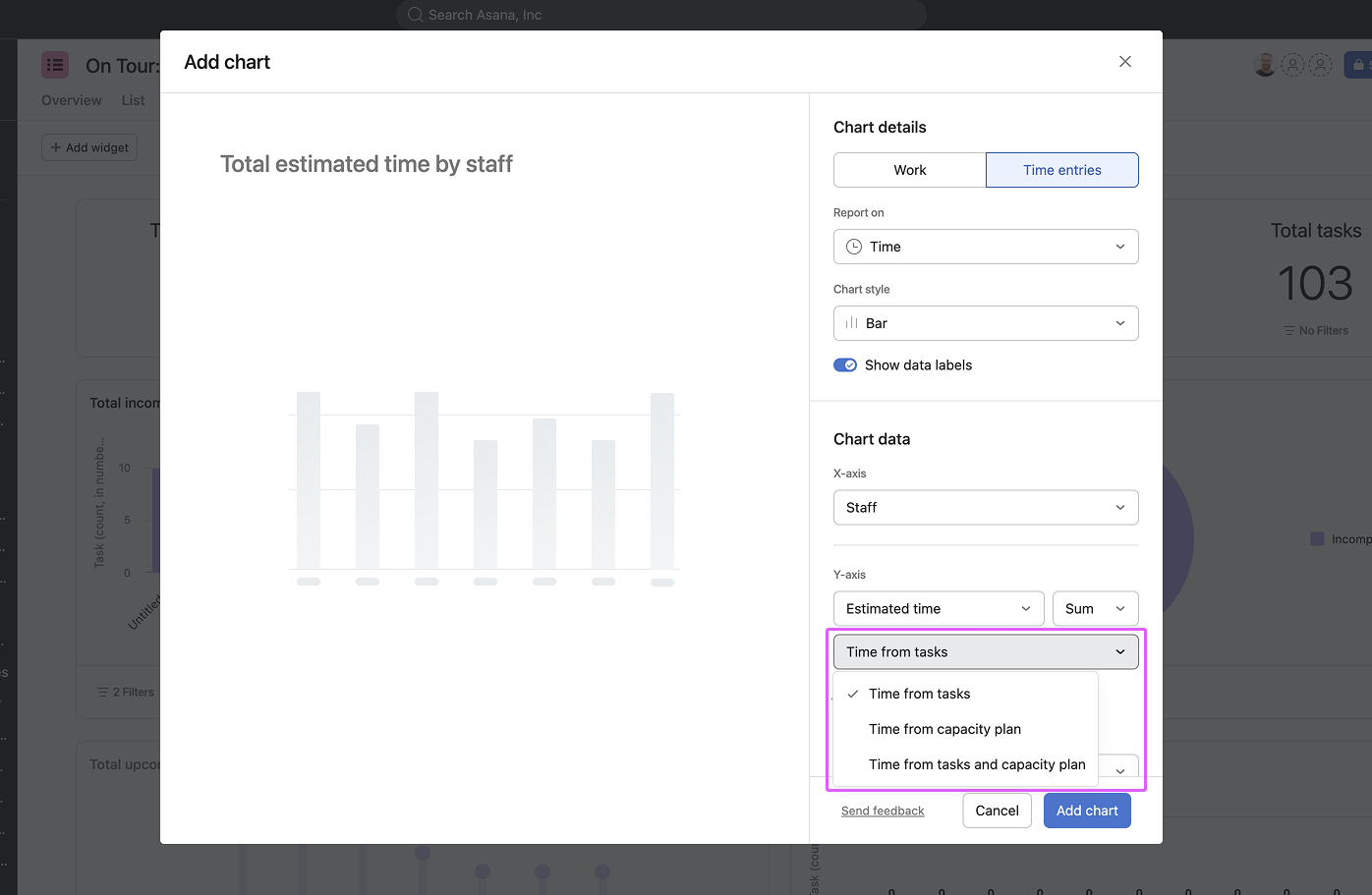Click the 2 Filters icon on widget
1372x895 pixels.
[103, 693]
